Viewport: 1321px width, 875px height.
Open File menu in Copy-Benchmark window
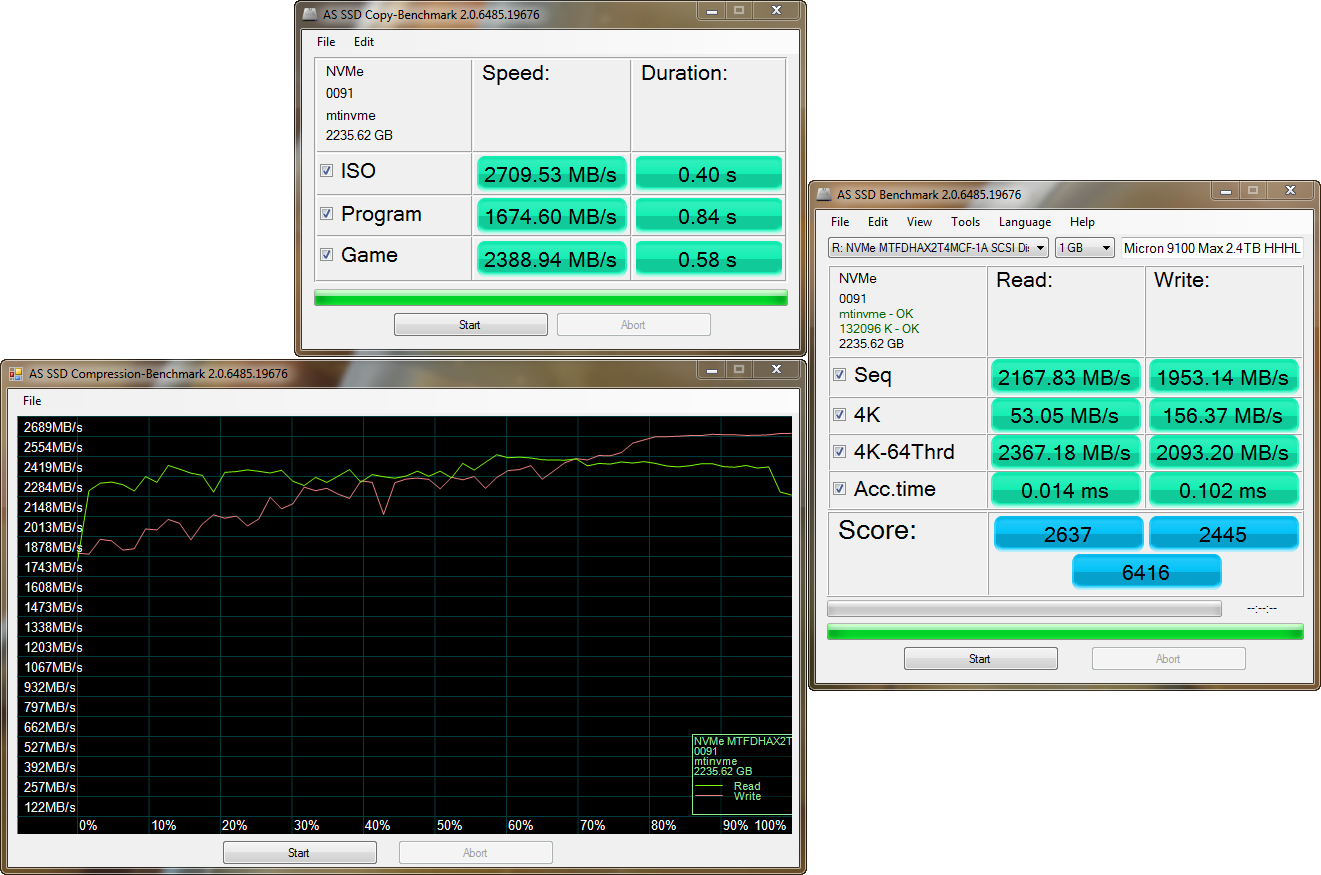(326, 42)
